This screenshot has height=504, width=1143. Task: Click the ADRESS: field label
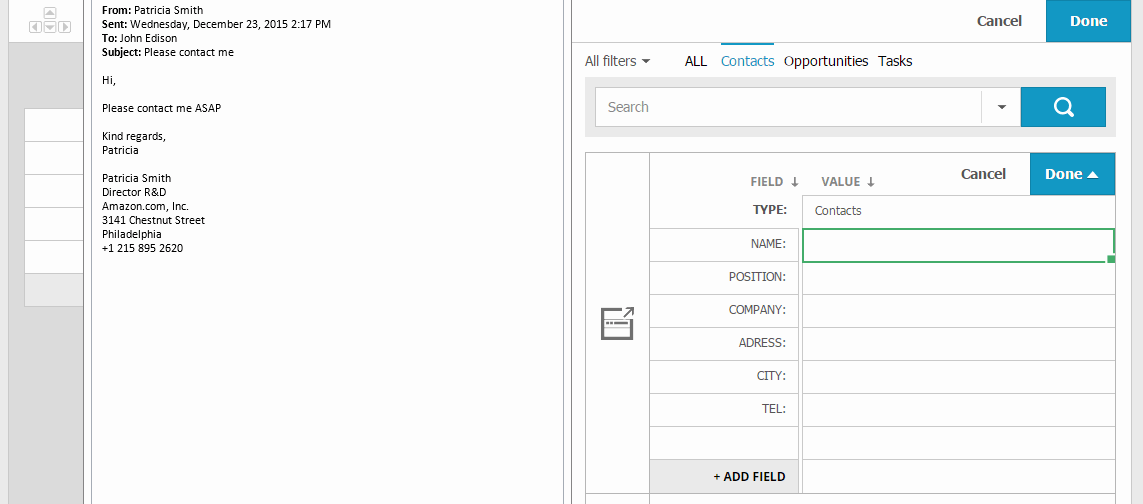(762, 343)
